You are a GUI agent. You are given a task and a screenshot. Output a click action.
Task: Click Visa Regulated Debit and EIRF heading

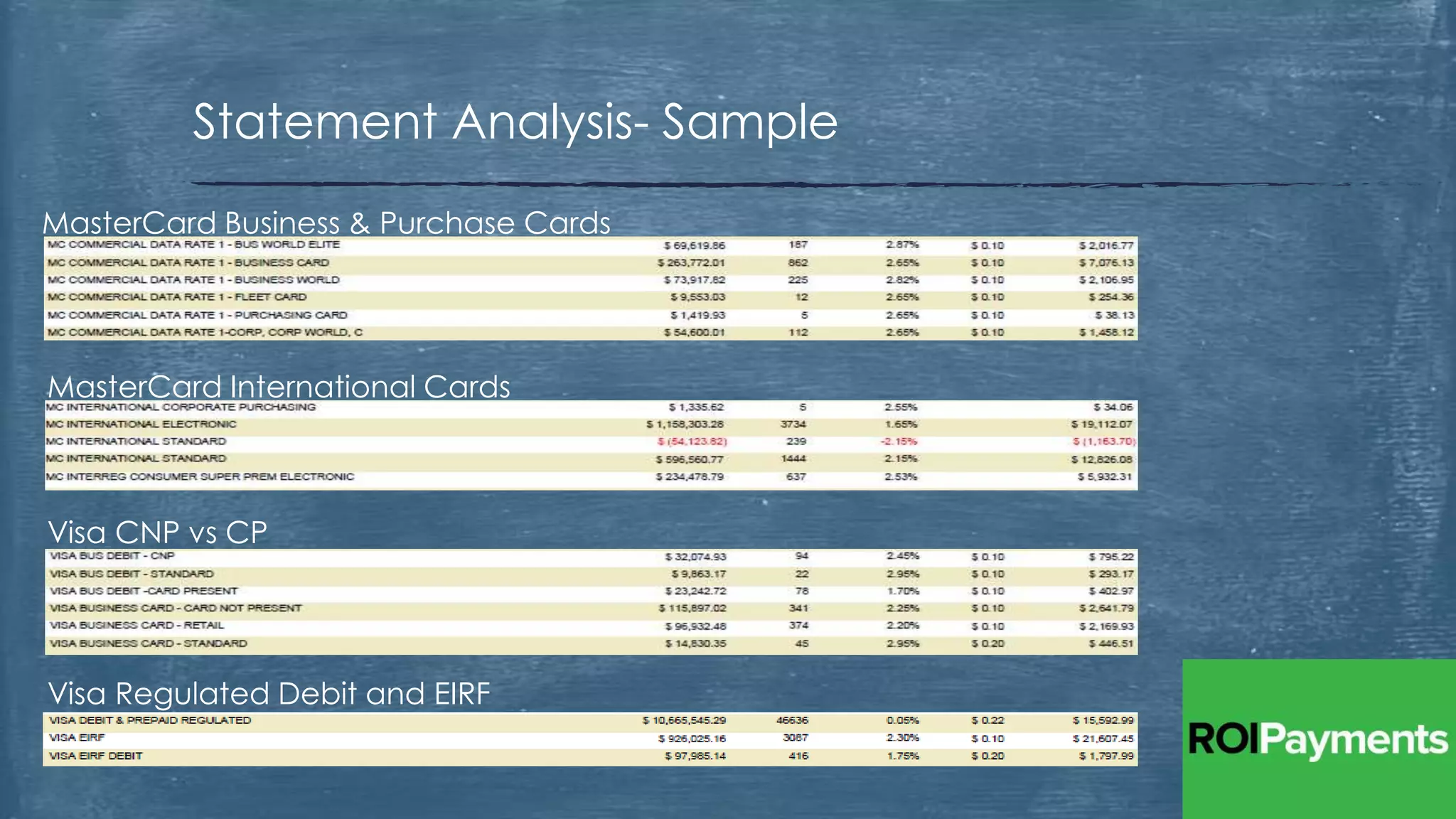tap(269, 693)
